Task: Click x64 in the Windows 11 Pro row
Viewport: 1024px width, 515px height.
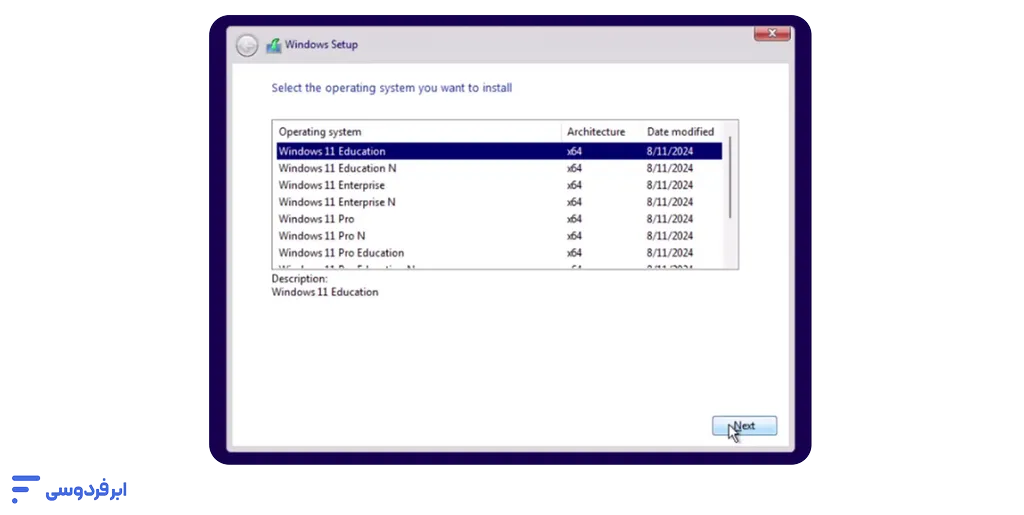Action: coord(574,219)
